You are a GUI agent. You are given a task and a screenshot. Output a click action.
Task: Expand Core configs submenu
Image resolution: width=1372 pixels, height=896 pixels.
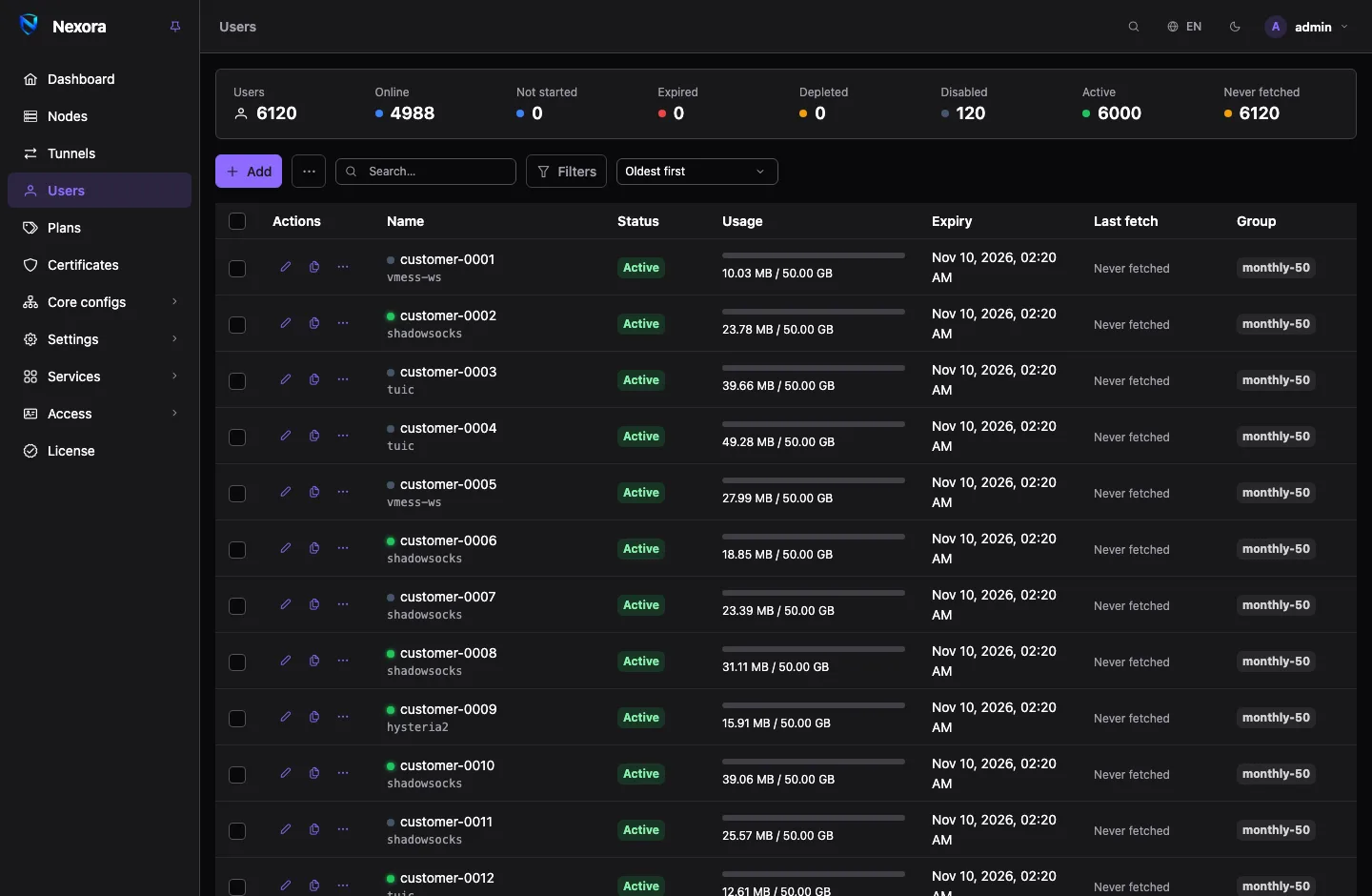click(x=99, y=302)
